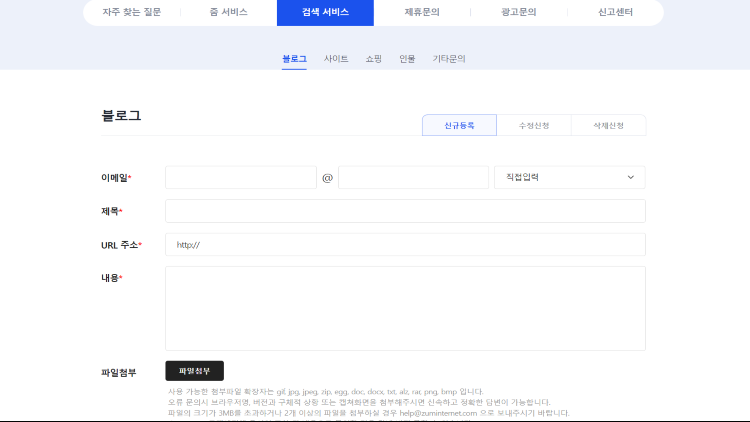The height and width of the screenshot is (422, 750).
Task: Click the 제목 field label
Action: pyautogui.click(x=111, y=211)
